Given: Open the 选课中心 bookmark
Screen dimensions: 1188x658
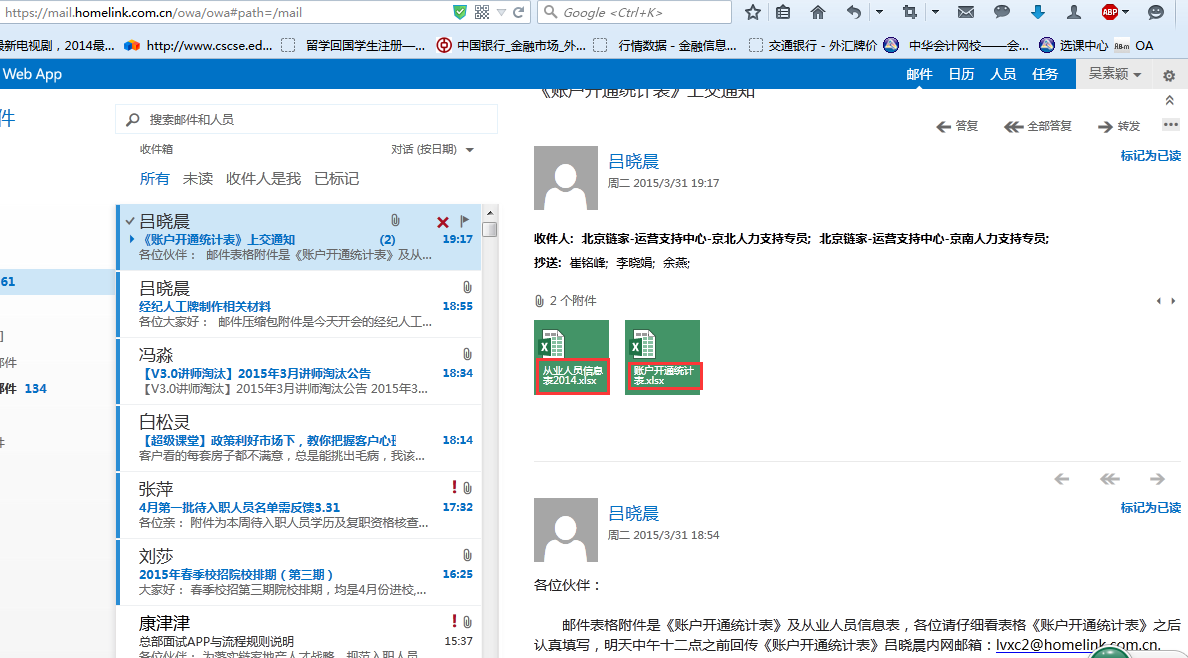Looking at the screenshot, I should [1074, 45].
